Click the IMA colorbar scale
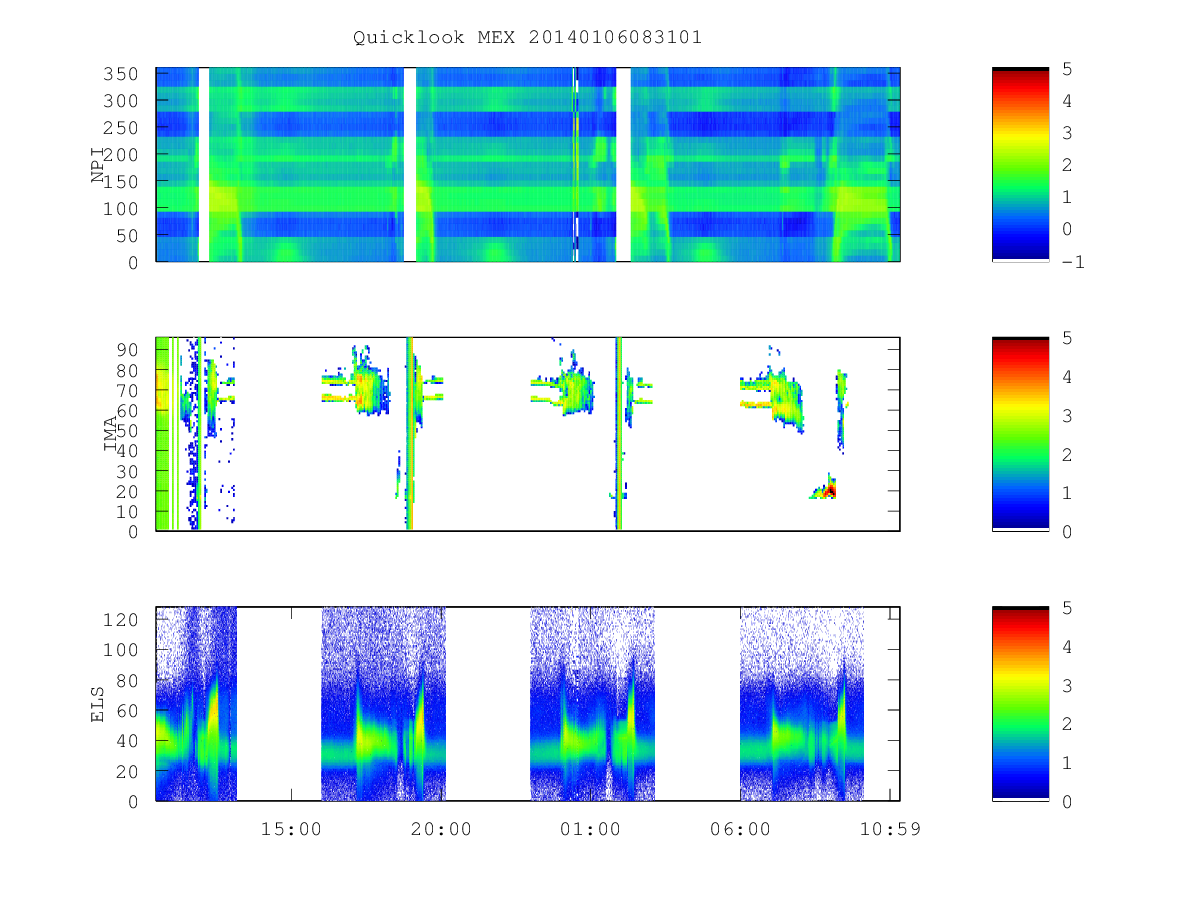 click(1020, 434)
